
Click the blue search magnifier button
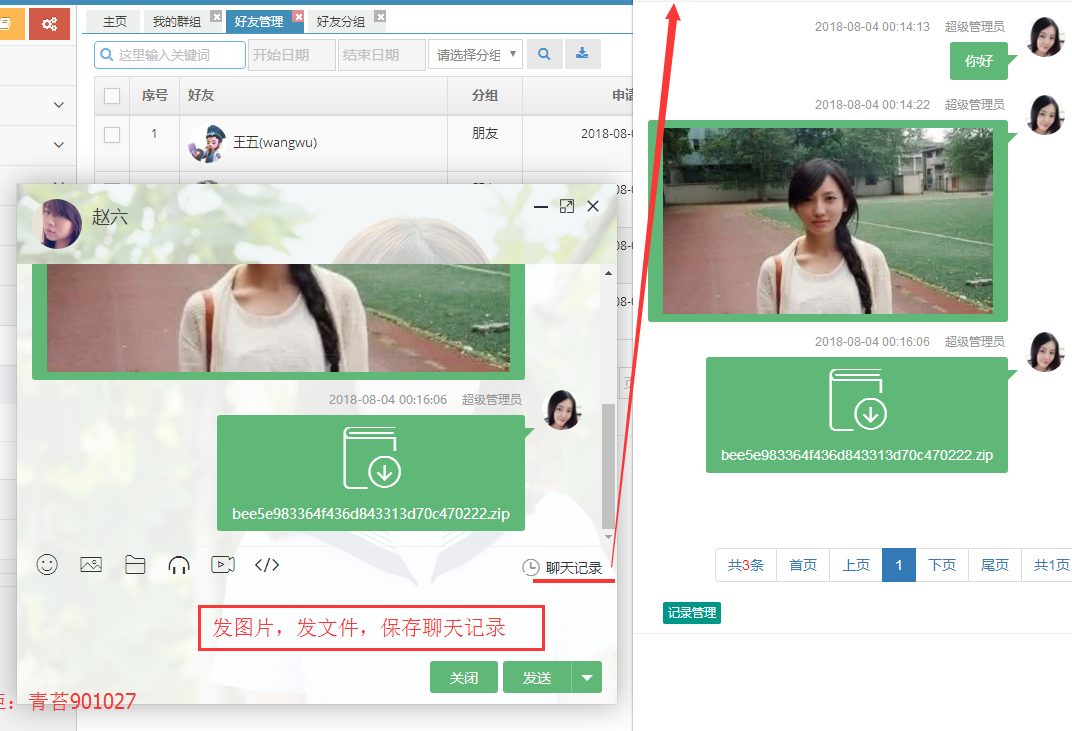(x=544, y=54)
